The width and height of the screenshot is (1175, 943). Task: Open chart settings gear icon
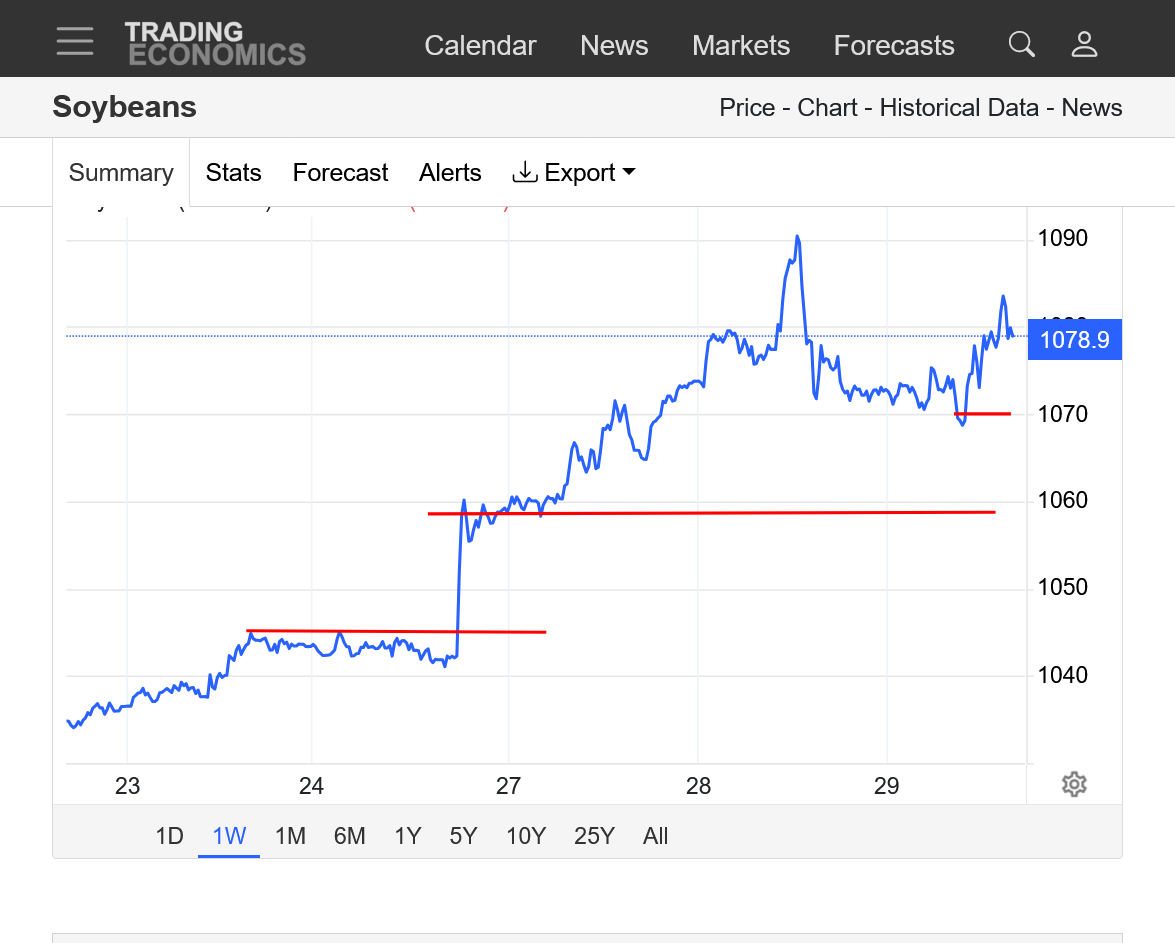1074,784
